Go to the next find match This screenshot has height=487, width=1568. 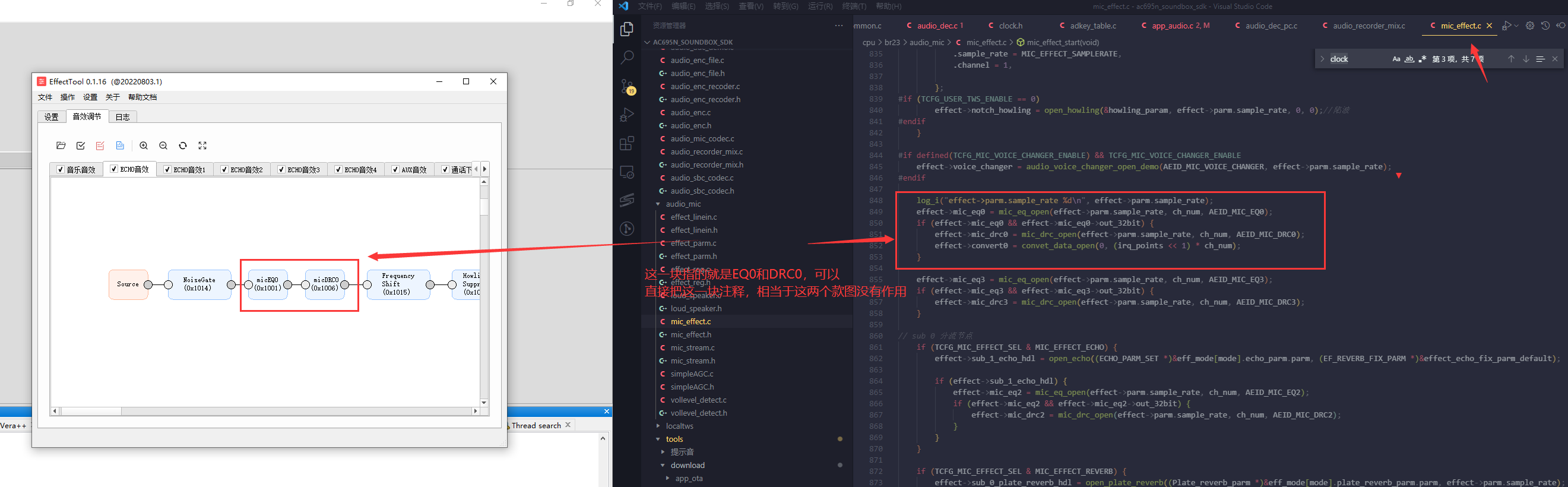pos(1526,59)
